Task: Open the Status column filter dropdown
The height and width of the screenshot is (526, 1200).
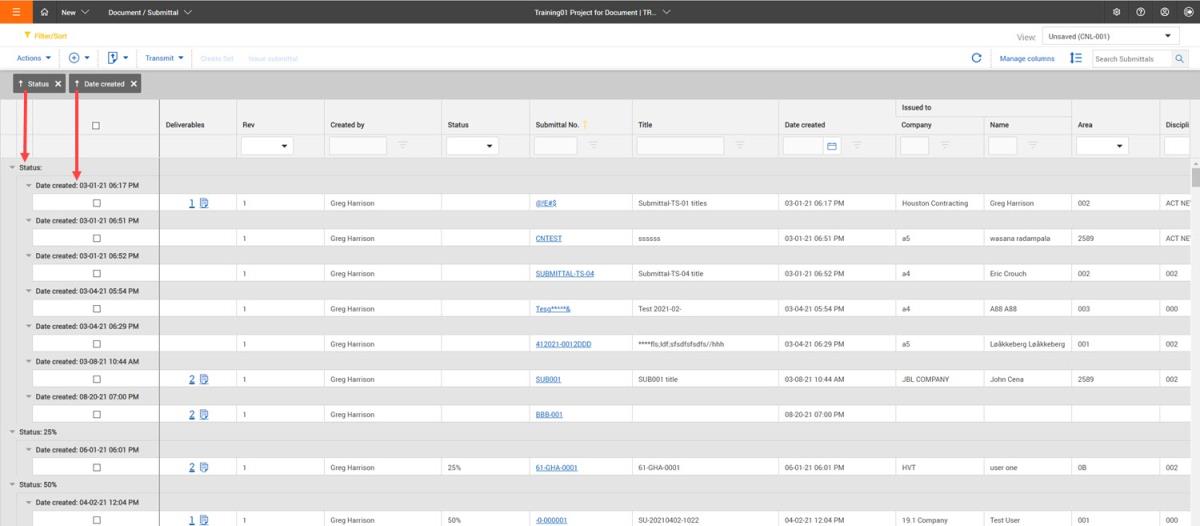Action: click(473, 146)
